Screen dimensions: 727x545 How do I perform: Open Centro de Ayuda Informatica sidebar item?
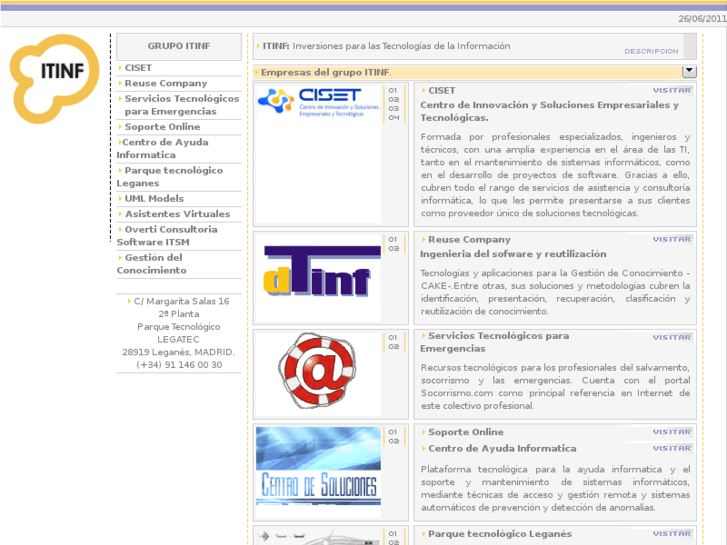pos(162,148)
